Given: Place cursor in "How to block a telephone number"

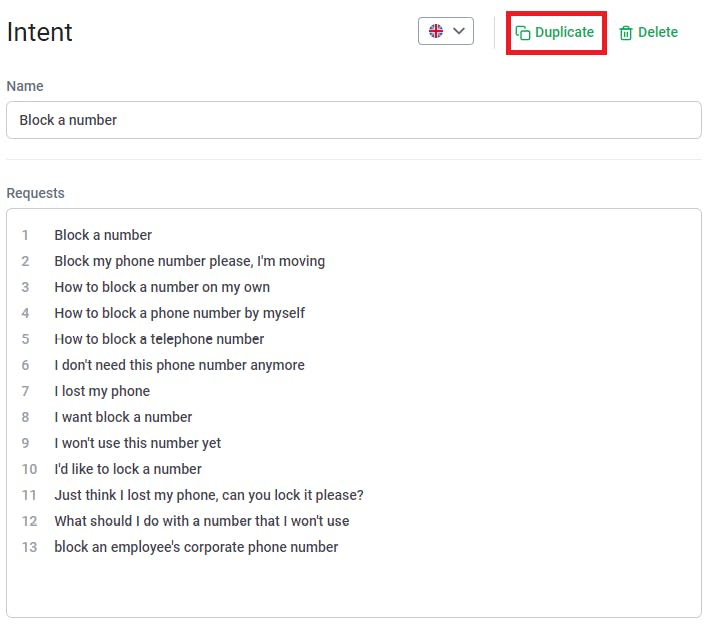Looking at the screenshot, I should coord(159,339).
